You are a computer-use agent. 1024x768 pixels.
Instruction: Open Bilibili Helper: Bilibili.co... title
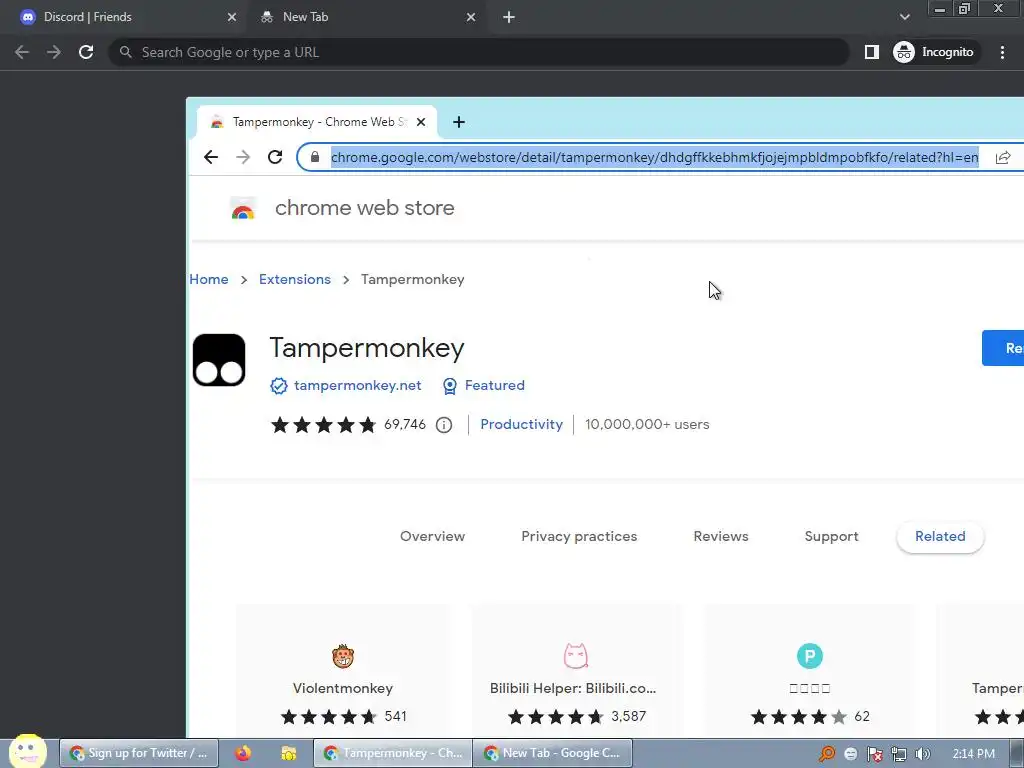click(573, 688)
